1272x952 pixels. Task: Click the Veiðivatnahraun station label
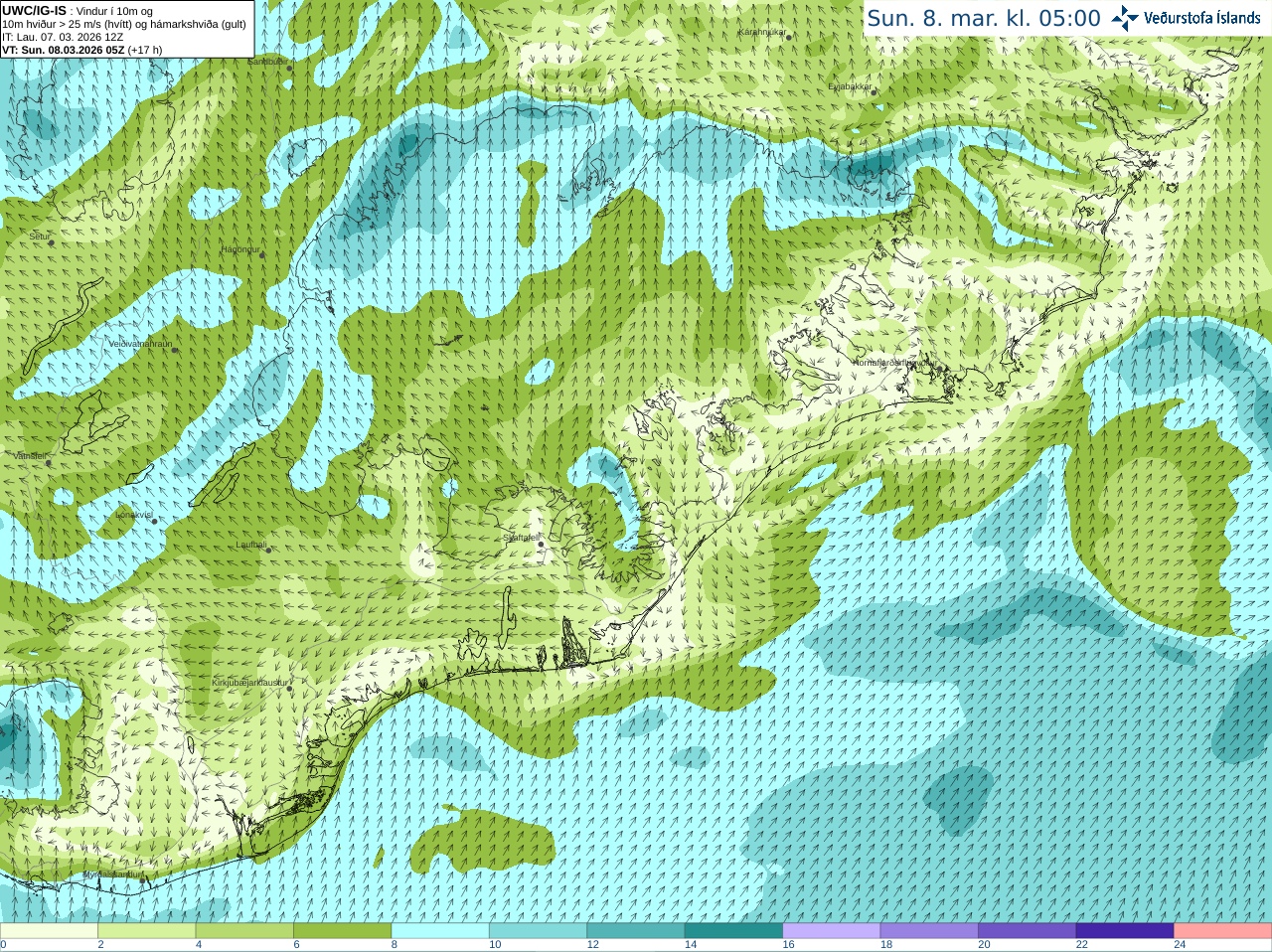[x=140, y=344]
